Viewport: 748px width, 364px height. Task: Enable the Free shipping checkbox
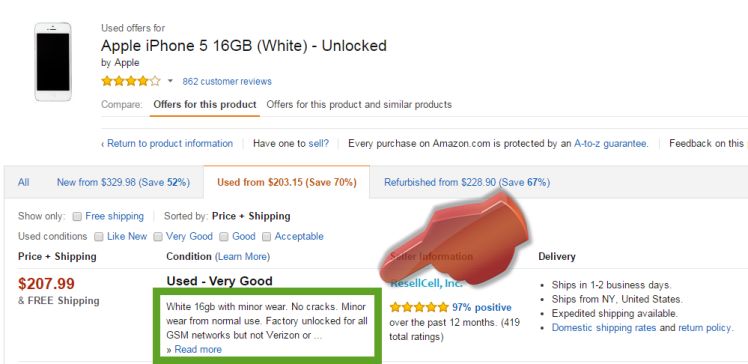77,217
